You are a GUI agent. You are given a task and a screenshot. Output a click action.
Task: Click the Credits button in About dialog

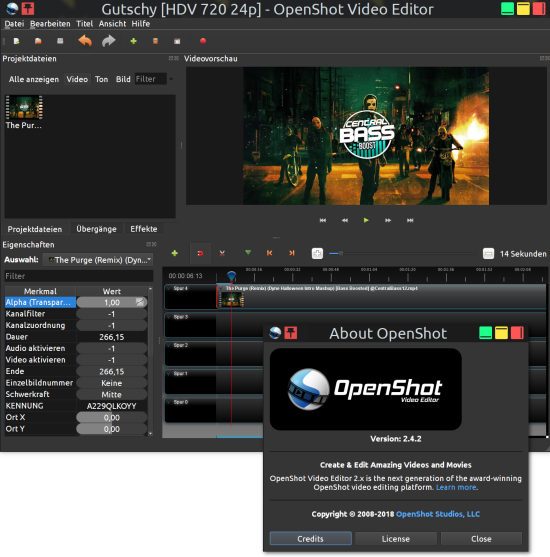(311, 539)
